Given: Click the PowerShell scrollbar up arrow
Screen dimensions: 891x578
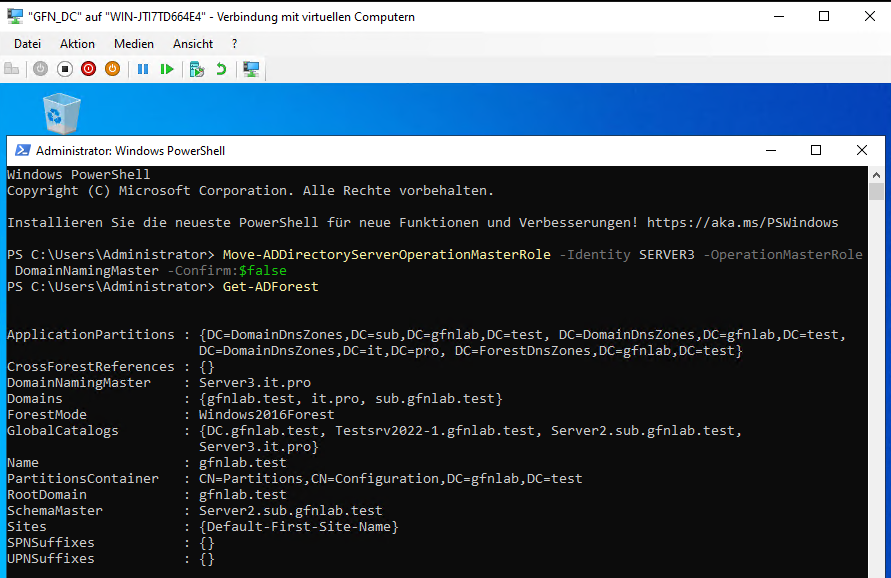Looking at the screenshot, I should (877, 175).
